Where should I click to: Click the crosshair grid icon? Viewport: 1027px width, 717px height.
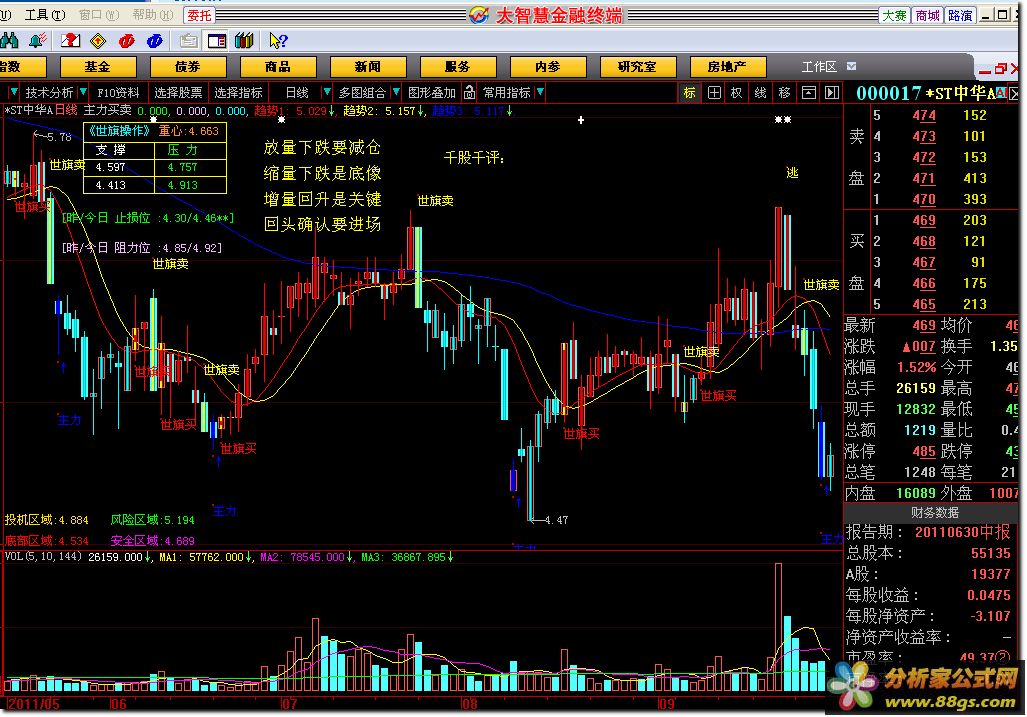[x=714, y=92]
